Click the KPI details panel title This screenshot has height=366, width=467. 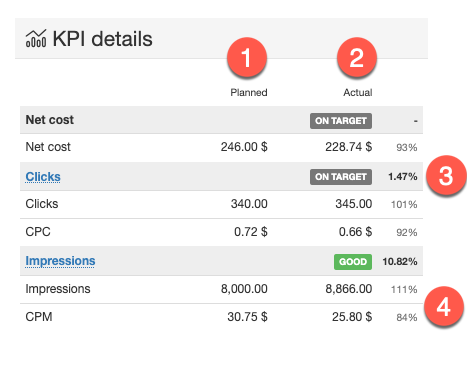tap(102, 39)
